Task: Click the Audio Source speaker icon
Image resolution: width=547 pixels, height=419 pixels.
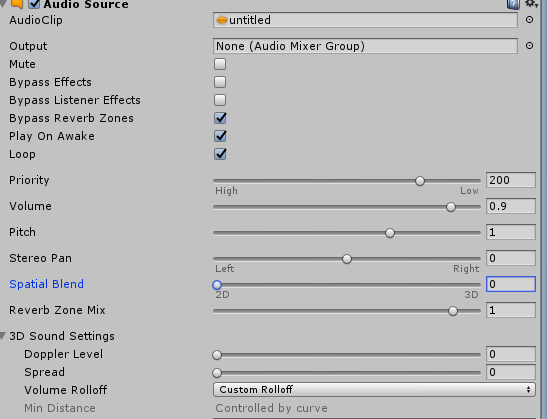Action: click(x=17, y=4)
